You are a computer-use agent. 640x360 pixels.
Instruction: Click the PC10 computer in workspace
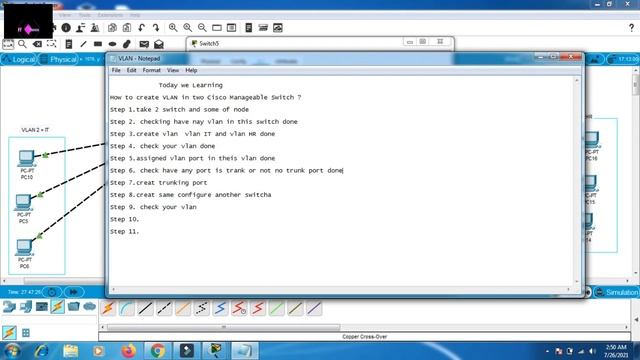point(27,159)
